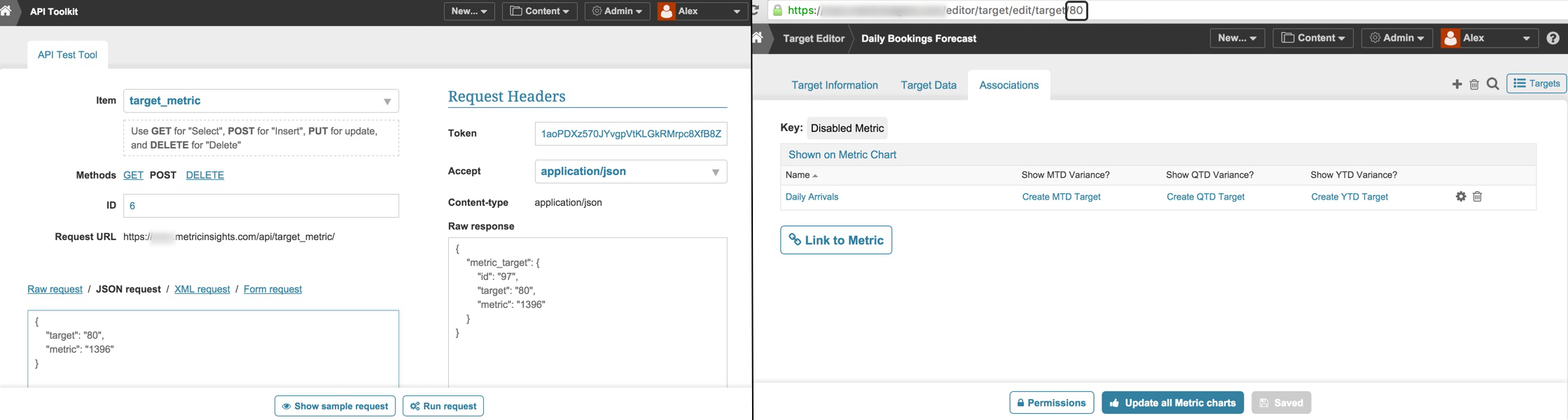Delete the Daily Arrivals association via trash icon
1568x420 pixels.
click(1477, 197)
